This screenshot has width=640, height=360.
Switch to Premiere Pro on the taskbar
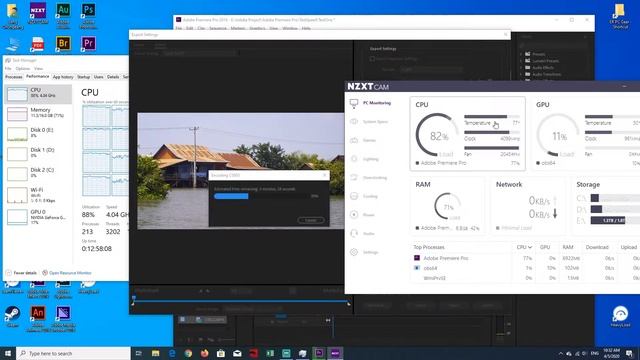pyautogui.click(x=319, y=353)
